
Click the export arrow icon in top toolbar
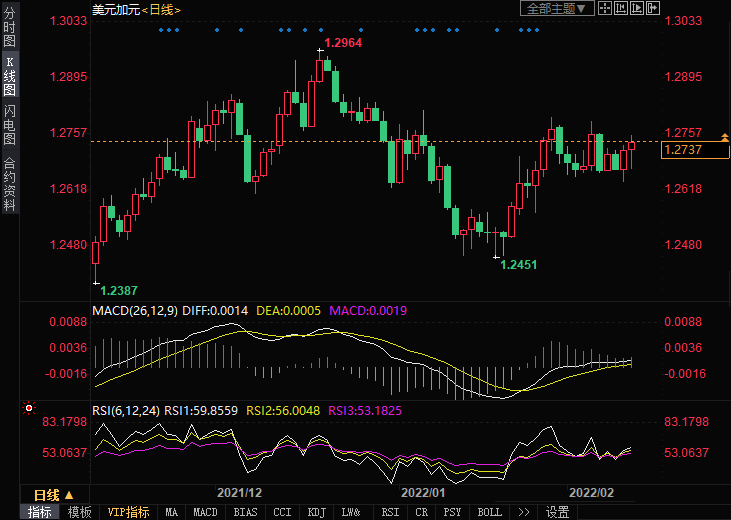pyautogui.click(x=654, y=9)
